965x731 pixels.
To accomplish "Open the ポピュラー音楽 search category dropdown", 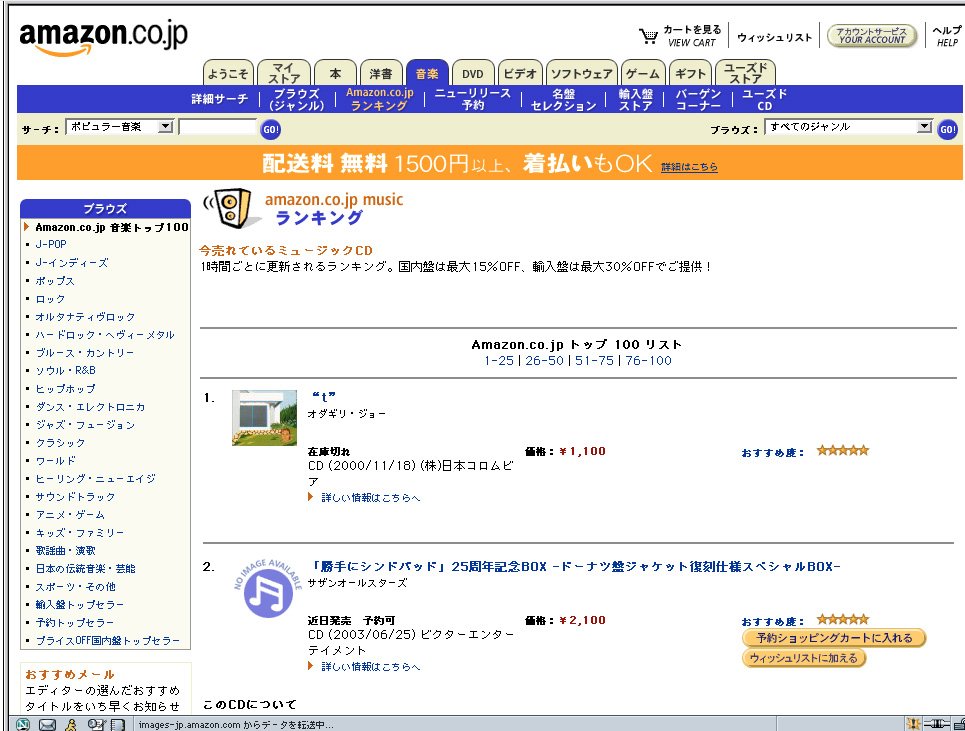I will tap(119, 127).
